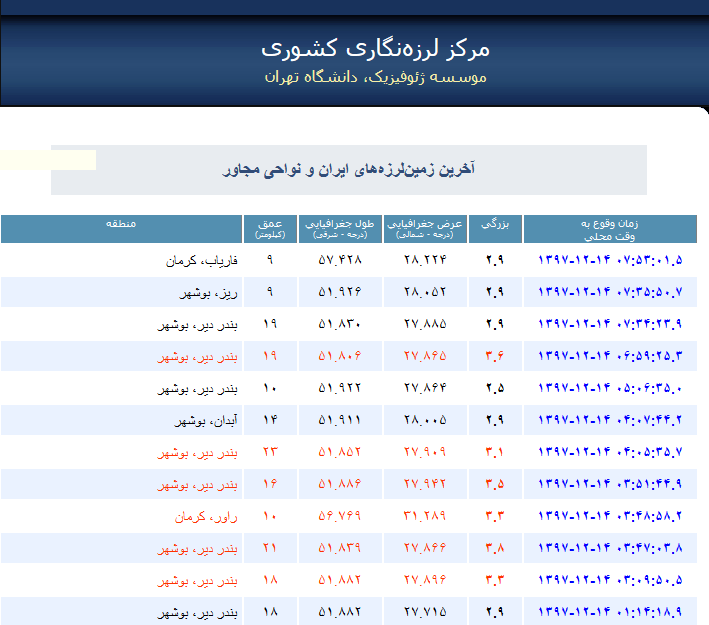
Task: Select بندر دیر، بوشهر in the magnitude ۳.۶ row
Action: click(x=198, y=356)
